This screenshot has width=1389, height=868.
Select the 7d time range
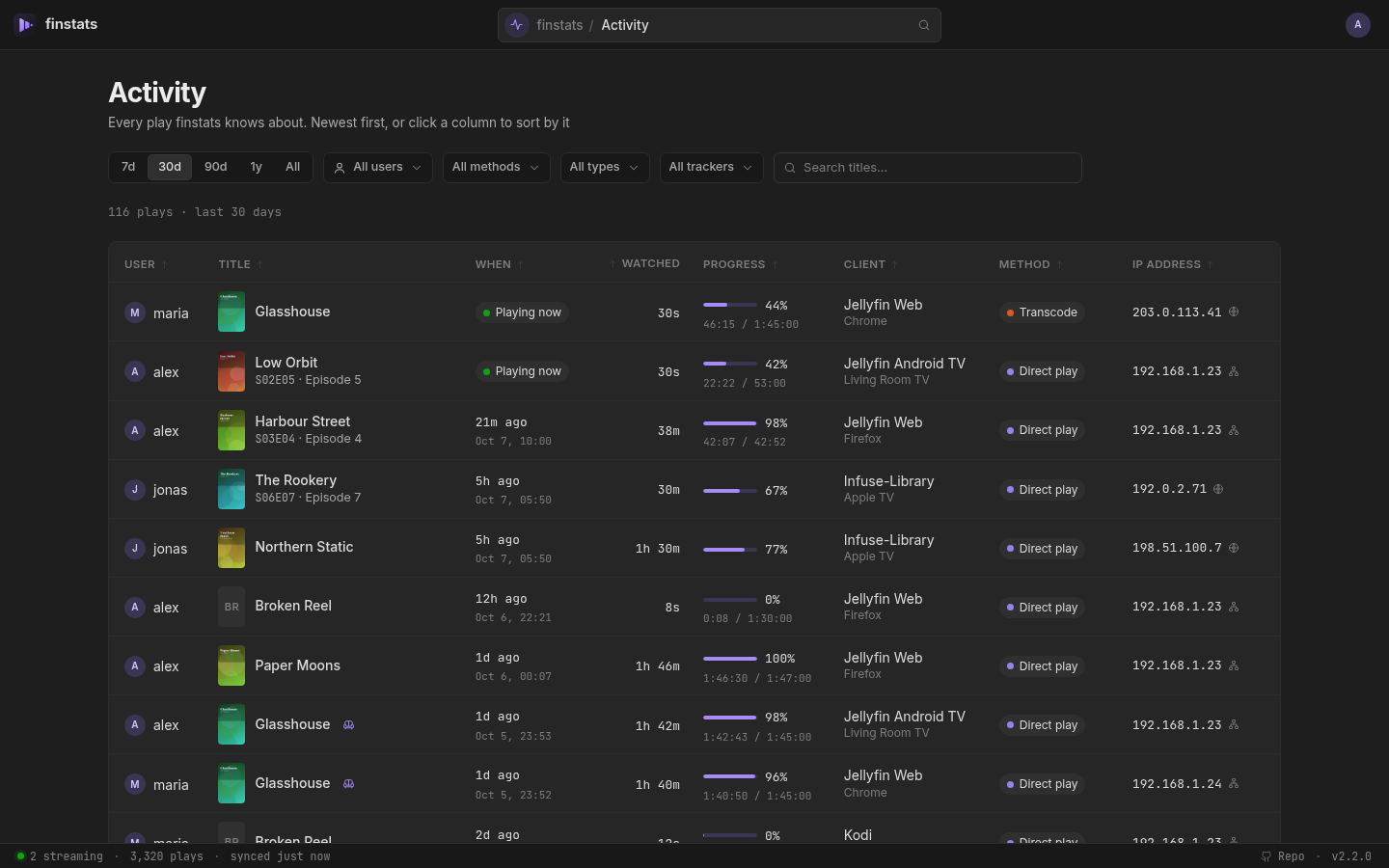(x=128, y=167)
